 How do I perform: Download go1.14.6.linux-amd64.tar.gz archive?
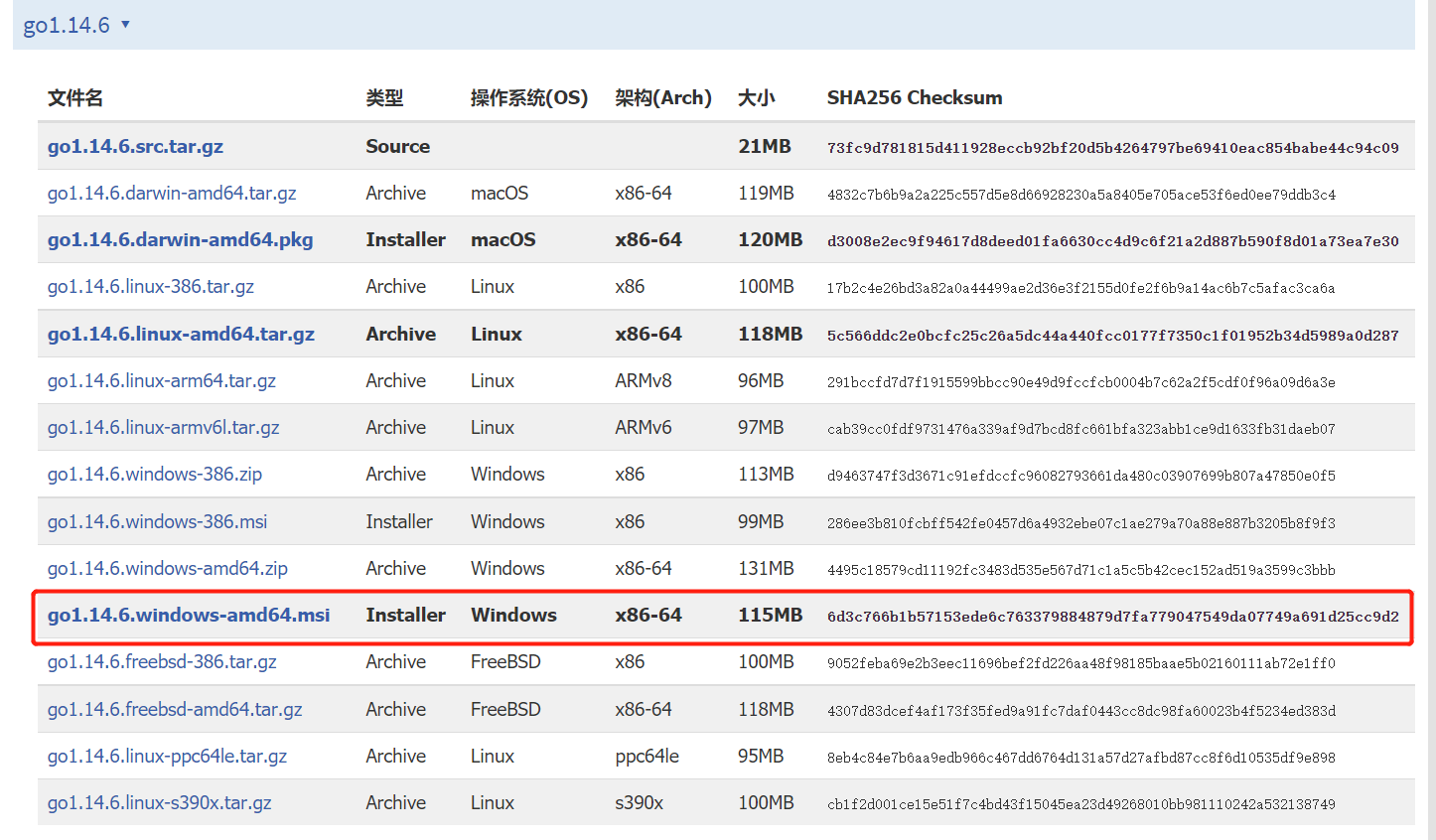point(181,334)
